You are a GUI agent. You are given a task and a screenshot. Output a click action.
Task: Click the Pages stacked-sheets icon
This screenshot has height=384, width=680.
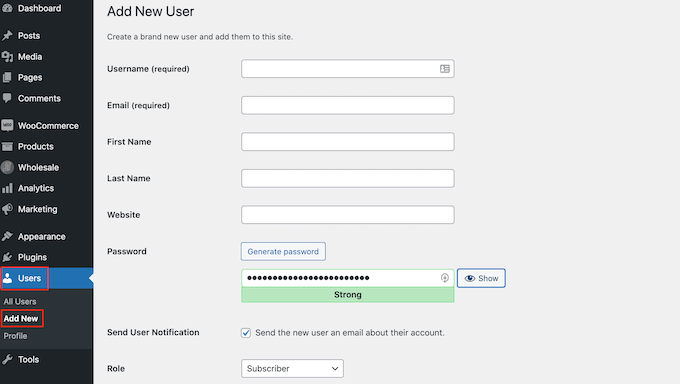point(7,77)
